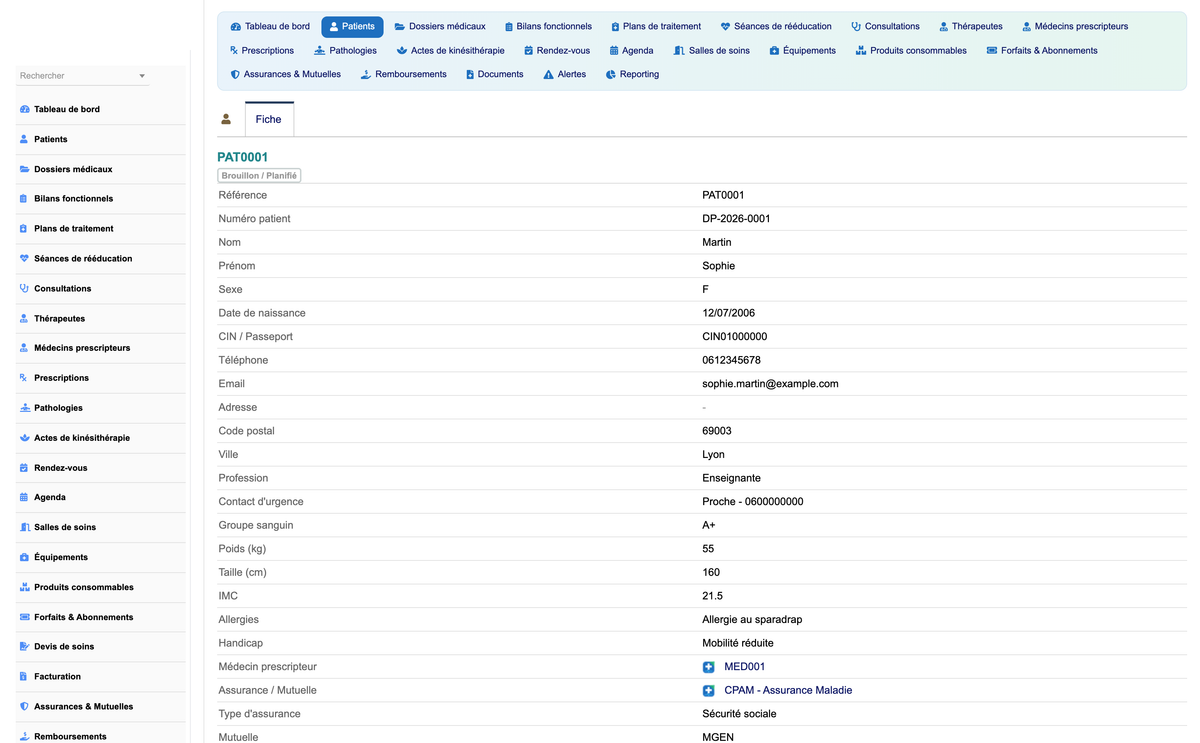The image size is (1200, 743).
Task: Click the icon next to CPAM - Assurance Maladie
Action: click(x=709, y=691)
